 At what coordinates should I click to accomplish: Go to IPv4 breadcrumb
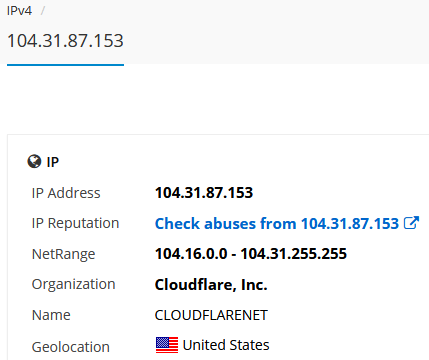(19, 11)
